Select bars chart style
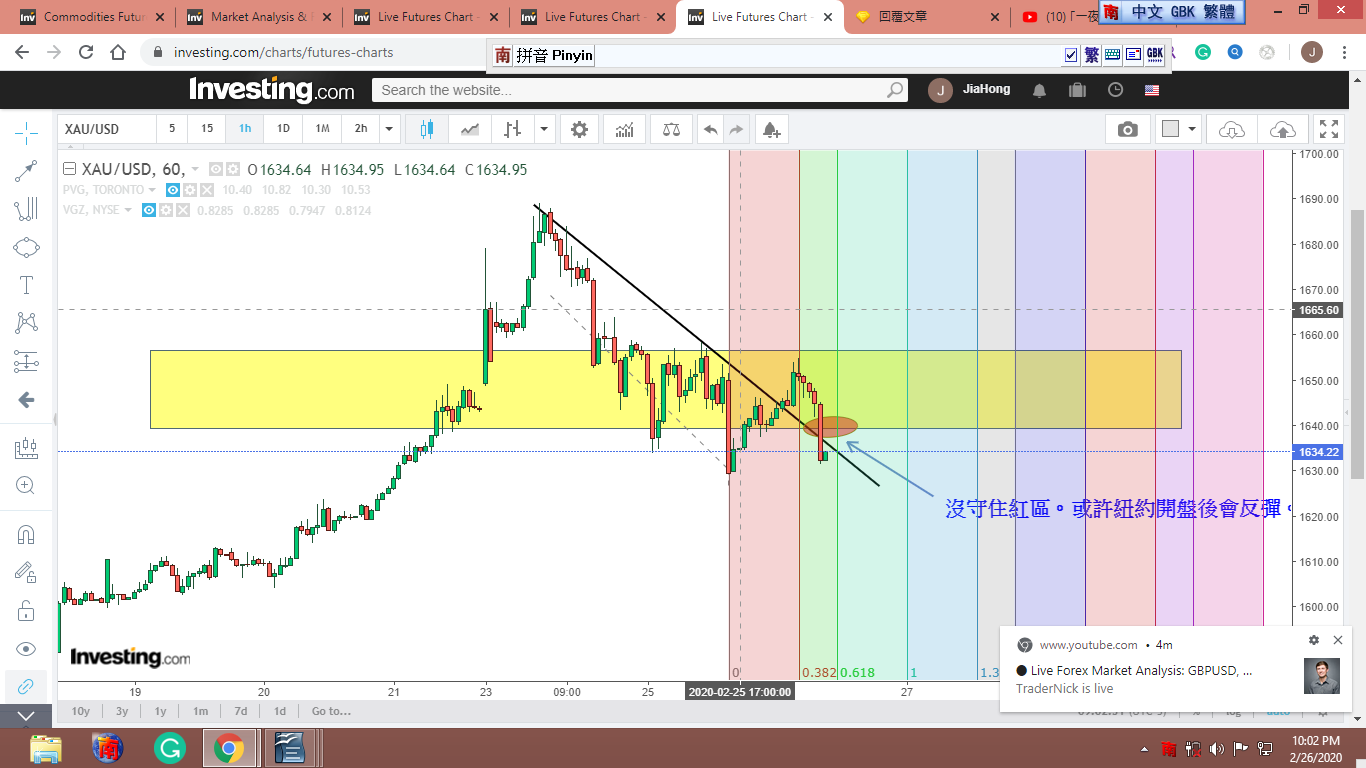 coord(513,129)
